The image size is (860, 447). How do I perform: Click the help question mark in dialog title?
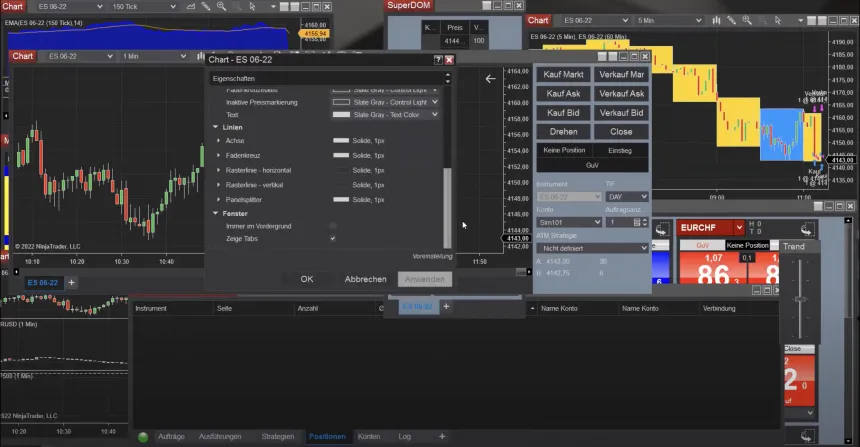[438, 60]
